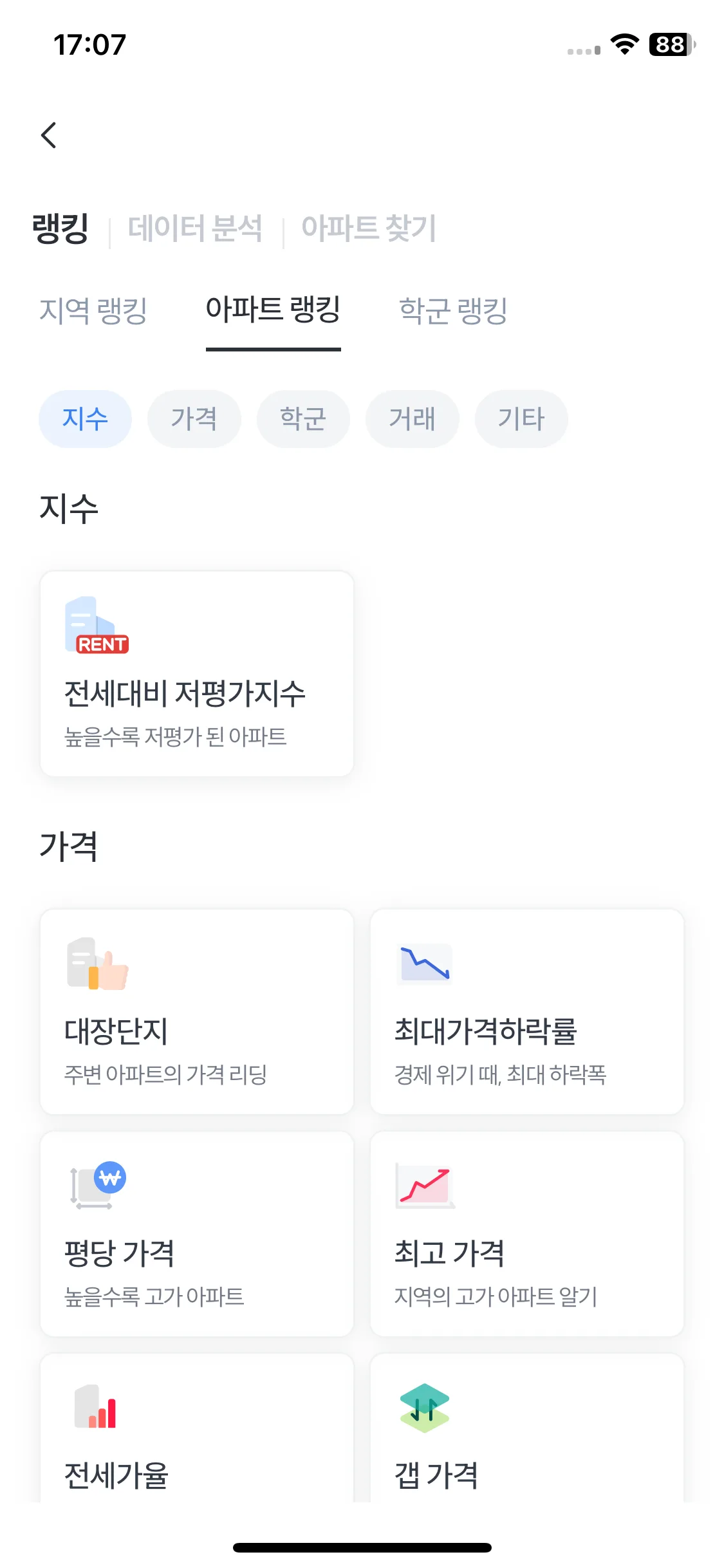Switch to the 지역 랭킹 tab
The image size is (724, 1568).
[93, 311]
